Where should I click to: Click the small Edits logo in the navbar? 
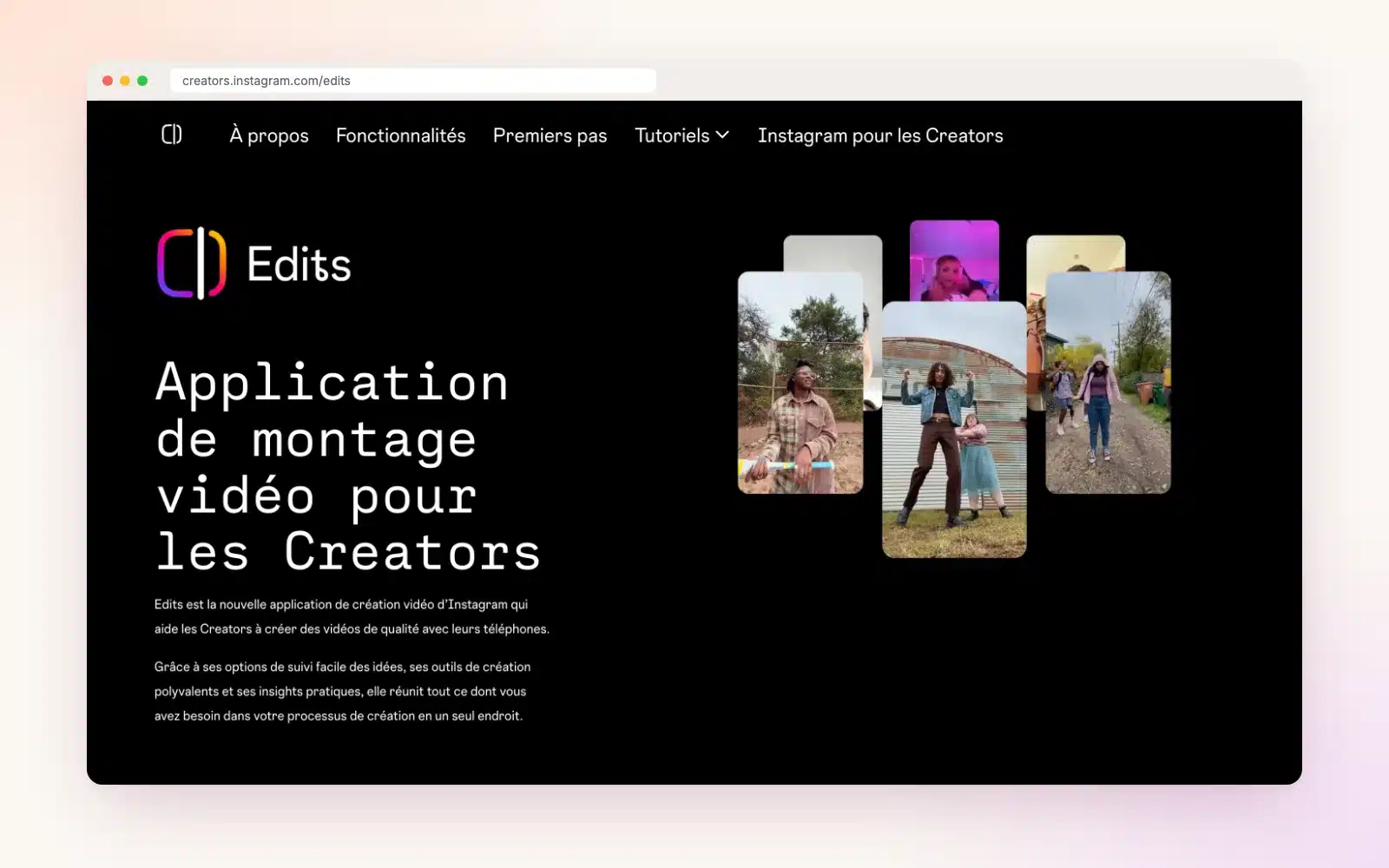point(172,135)
